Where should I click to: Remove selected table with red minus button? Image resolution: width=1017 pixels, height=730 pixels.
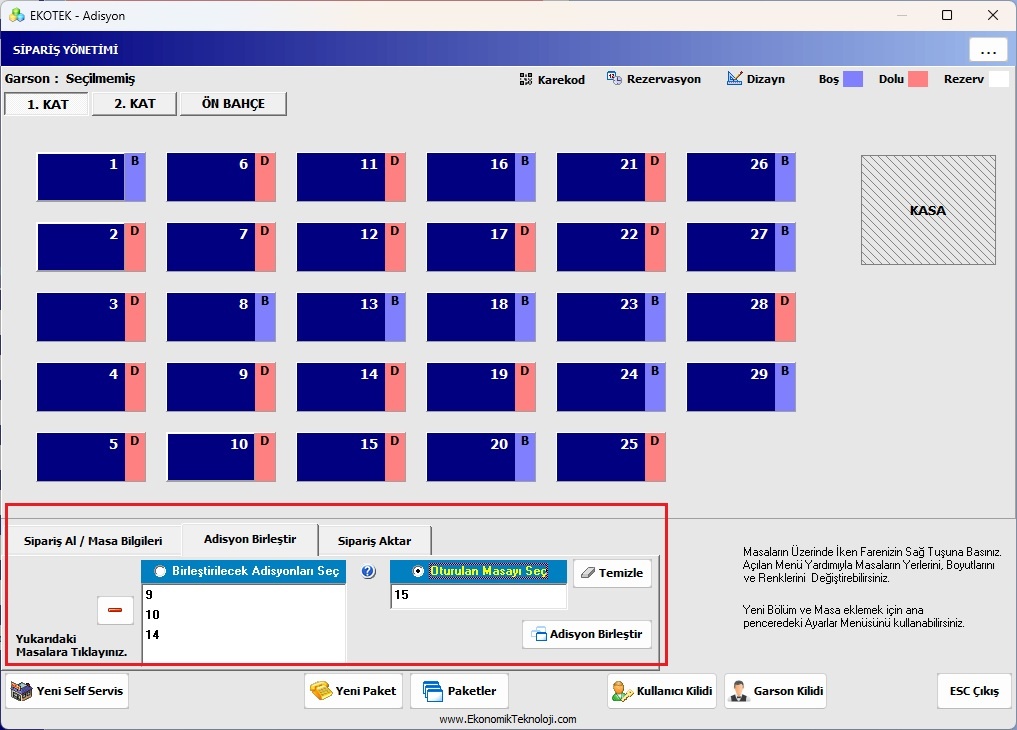115,610
